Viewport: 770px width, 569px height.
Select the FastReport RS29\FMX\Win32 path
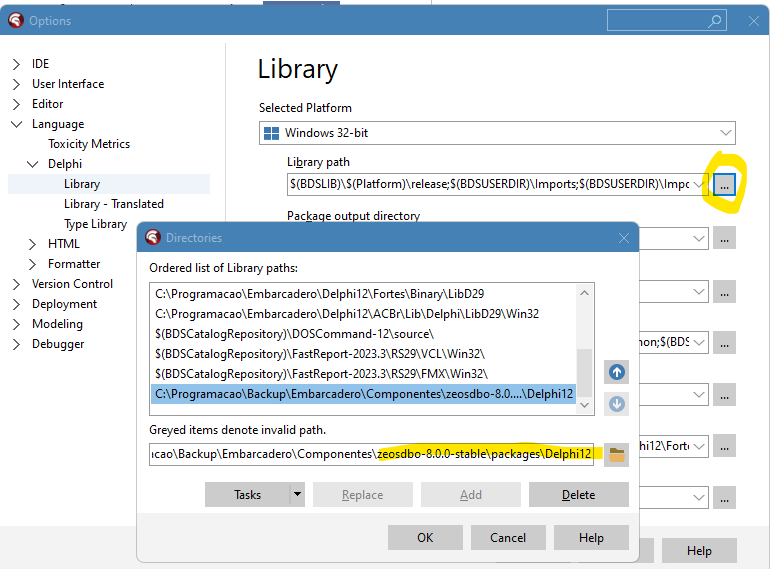pos(363,374)
